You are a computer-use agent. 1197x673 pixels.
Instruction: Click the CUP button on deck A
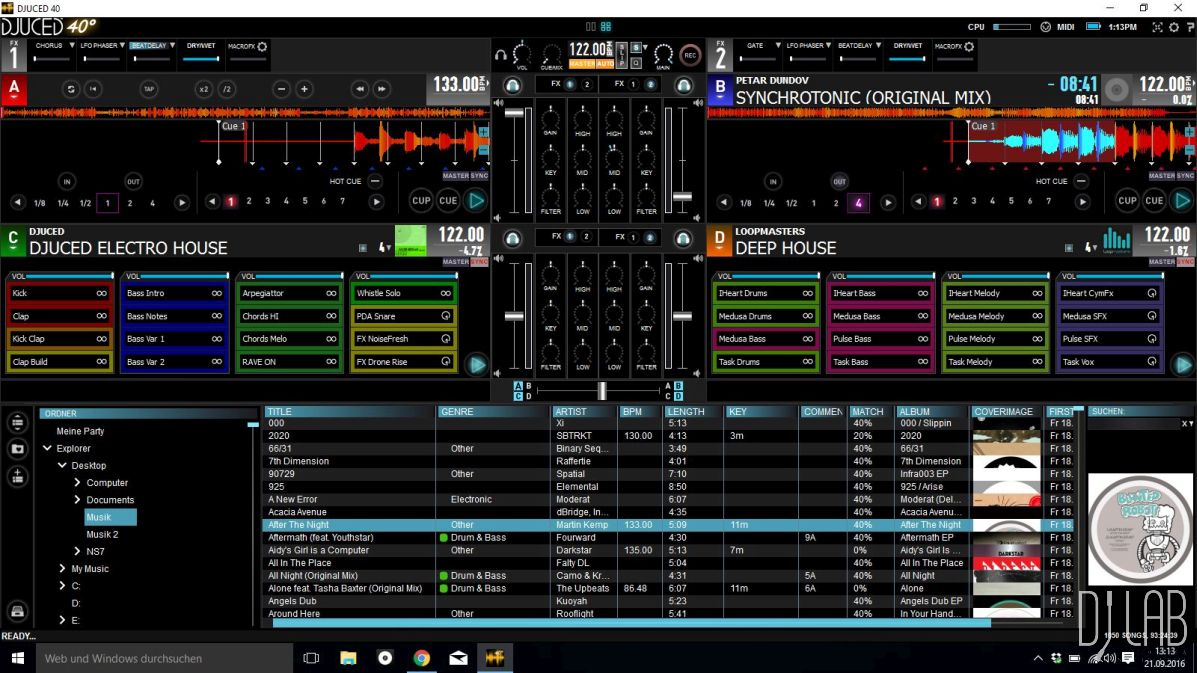pyautogui.click(x=422, y=200)
